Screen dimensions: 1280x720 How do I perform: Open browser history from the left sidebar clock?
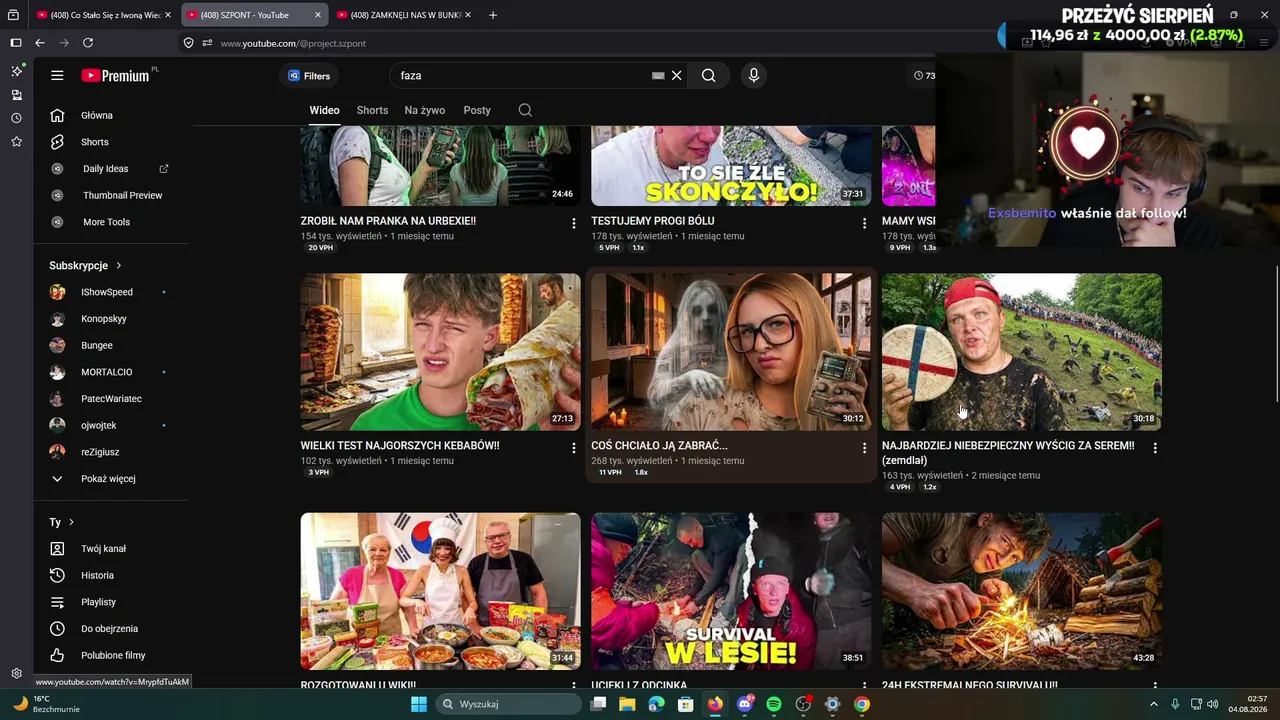pos(16,118)
